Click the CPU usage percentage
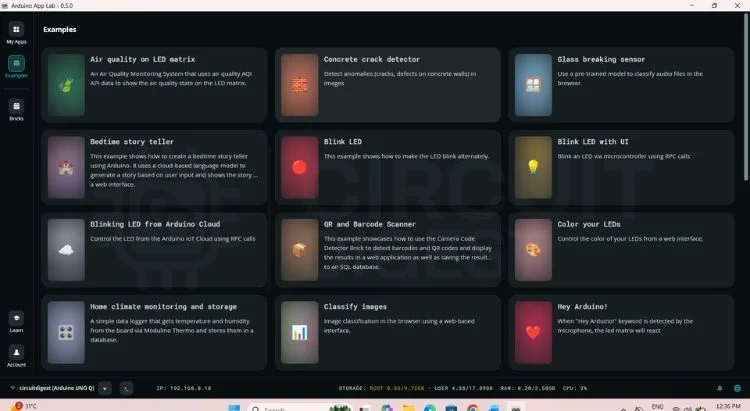This screenshot has height=411, width=750. pos(575,388)
